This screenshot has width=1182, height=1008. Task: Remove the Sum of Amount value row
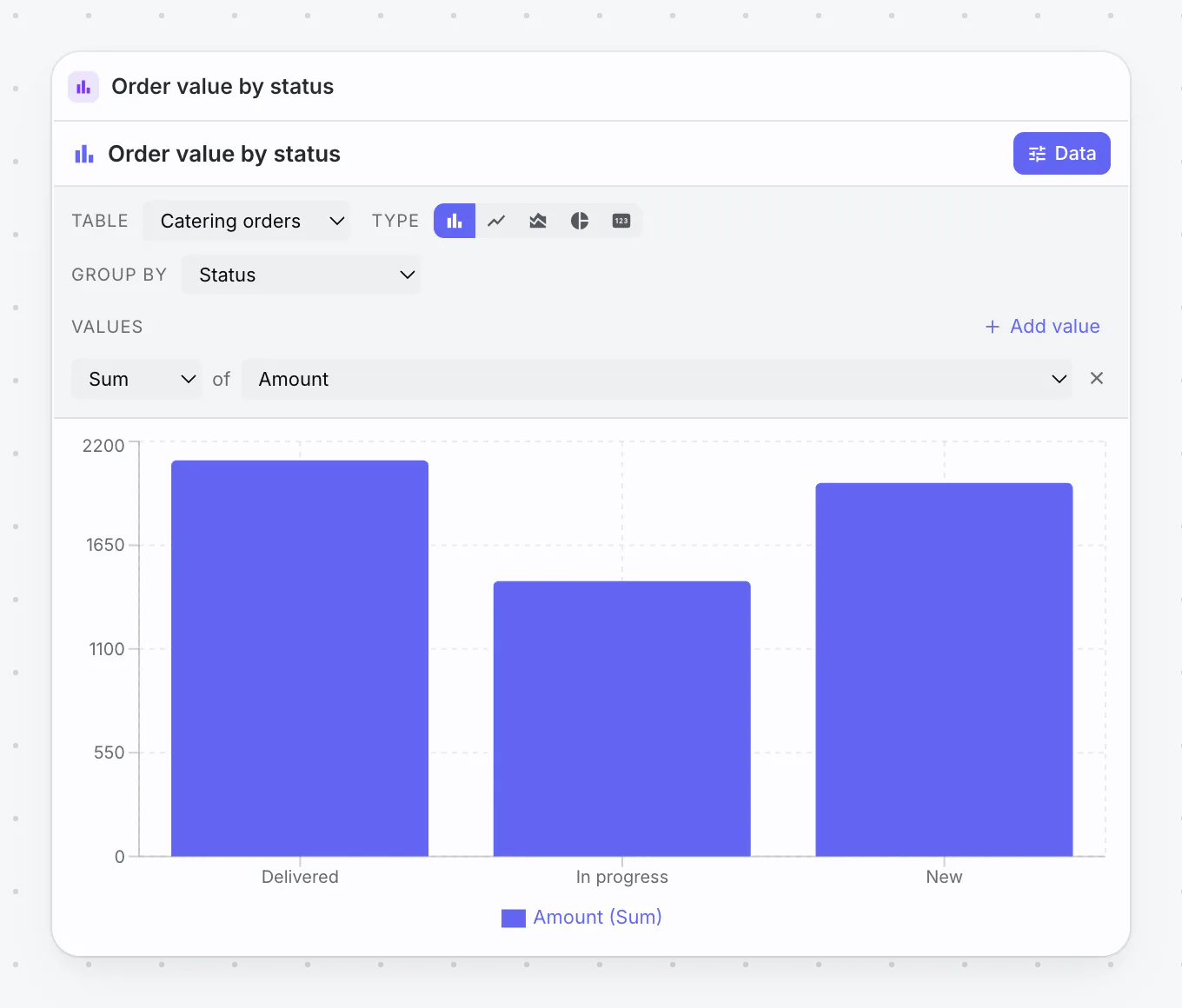1097,378
